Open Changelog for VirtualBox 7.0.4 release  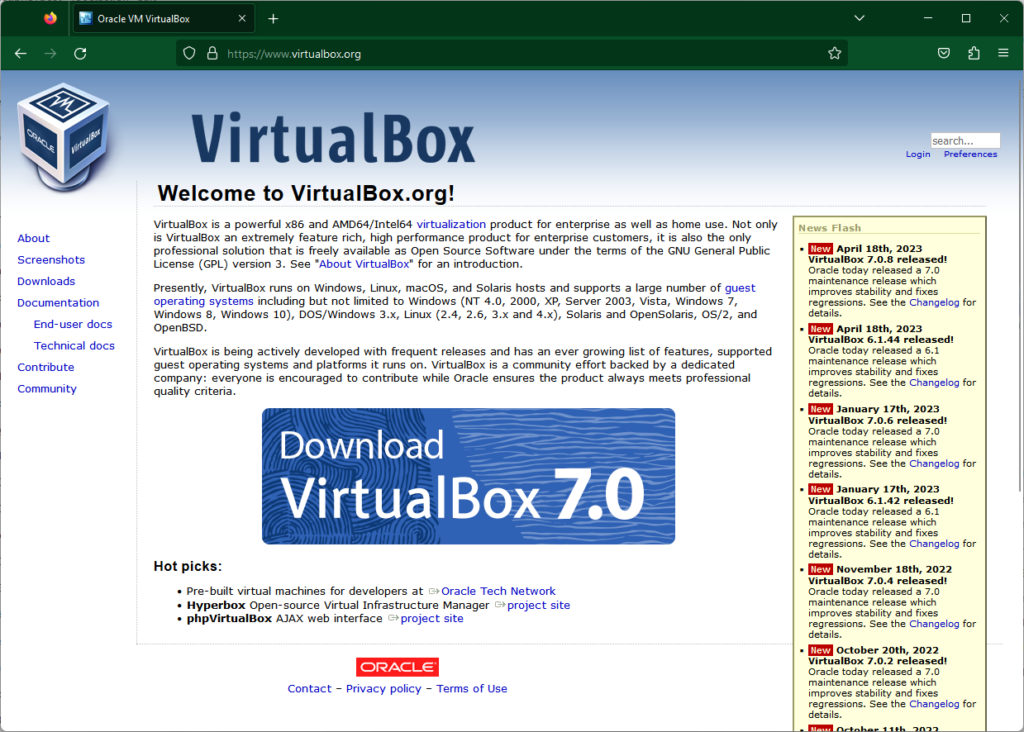934,624
